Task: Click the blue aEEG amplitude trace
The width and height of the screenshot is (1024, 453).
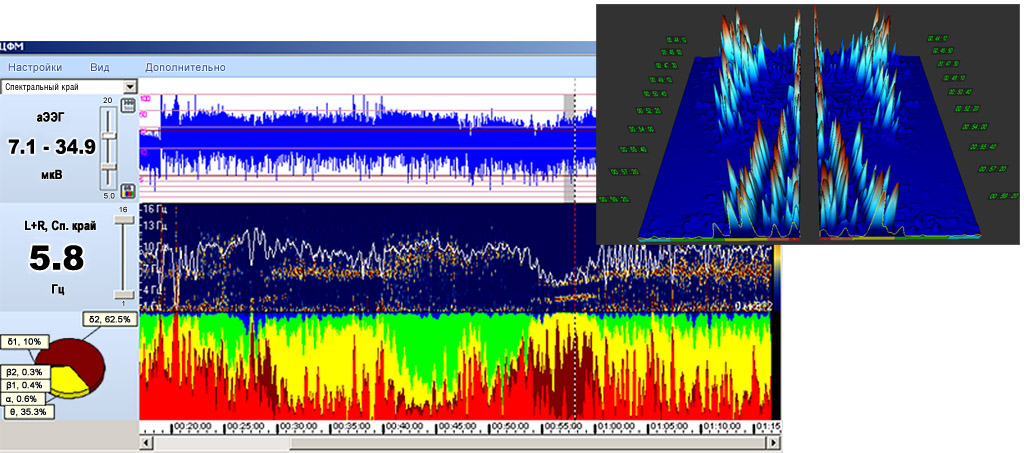Action: tap(369, 140)
